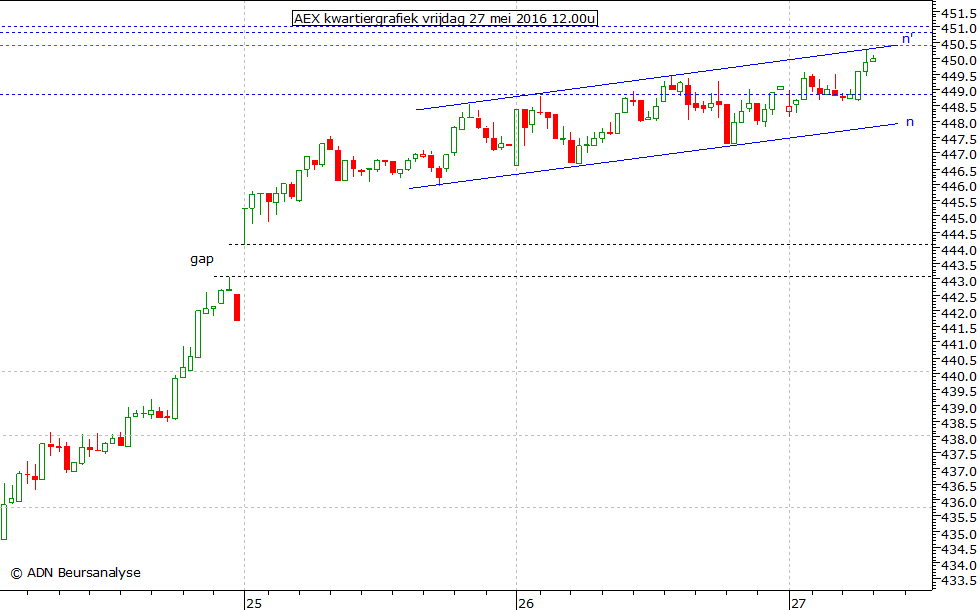Click price label 447.0 on the axis
Screen dimensions: 980x610
click(x=959, y=155)
